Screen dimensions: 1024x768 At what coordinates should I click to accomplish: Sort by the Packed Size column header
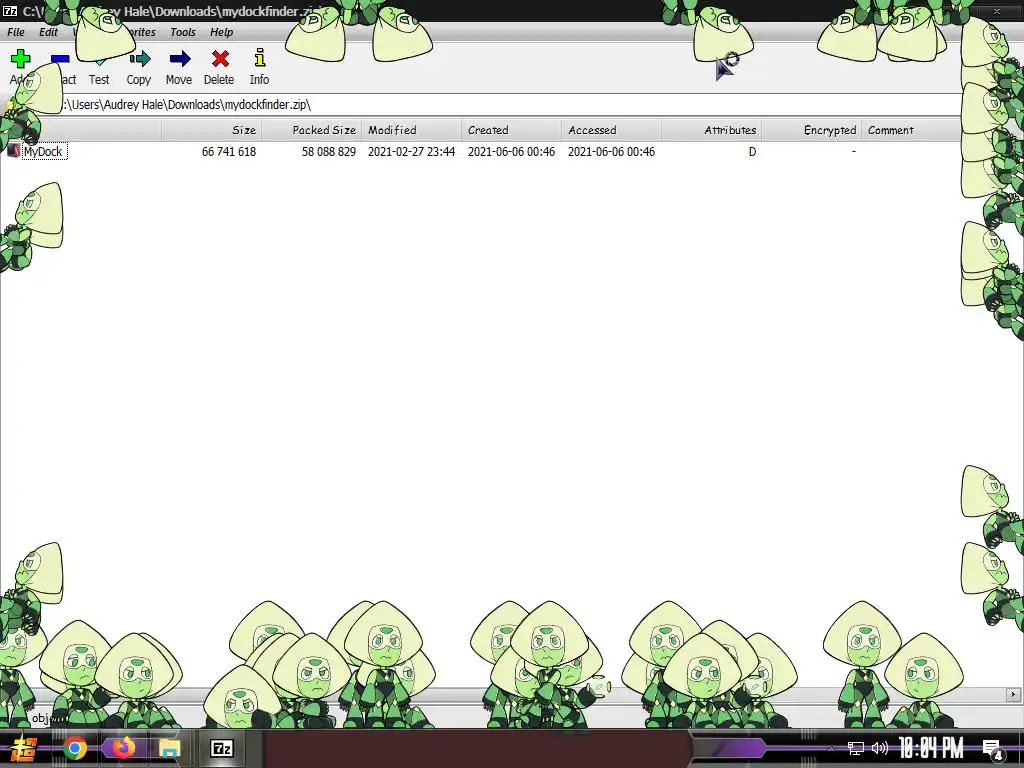312,130
